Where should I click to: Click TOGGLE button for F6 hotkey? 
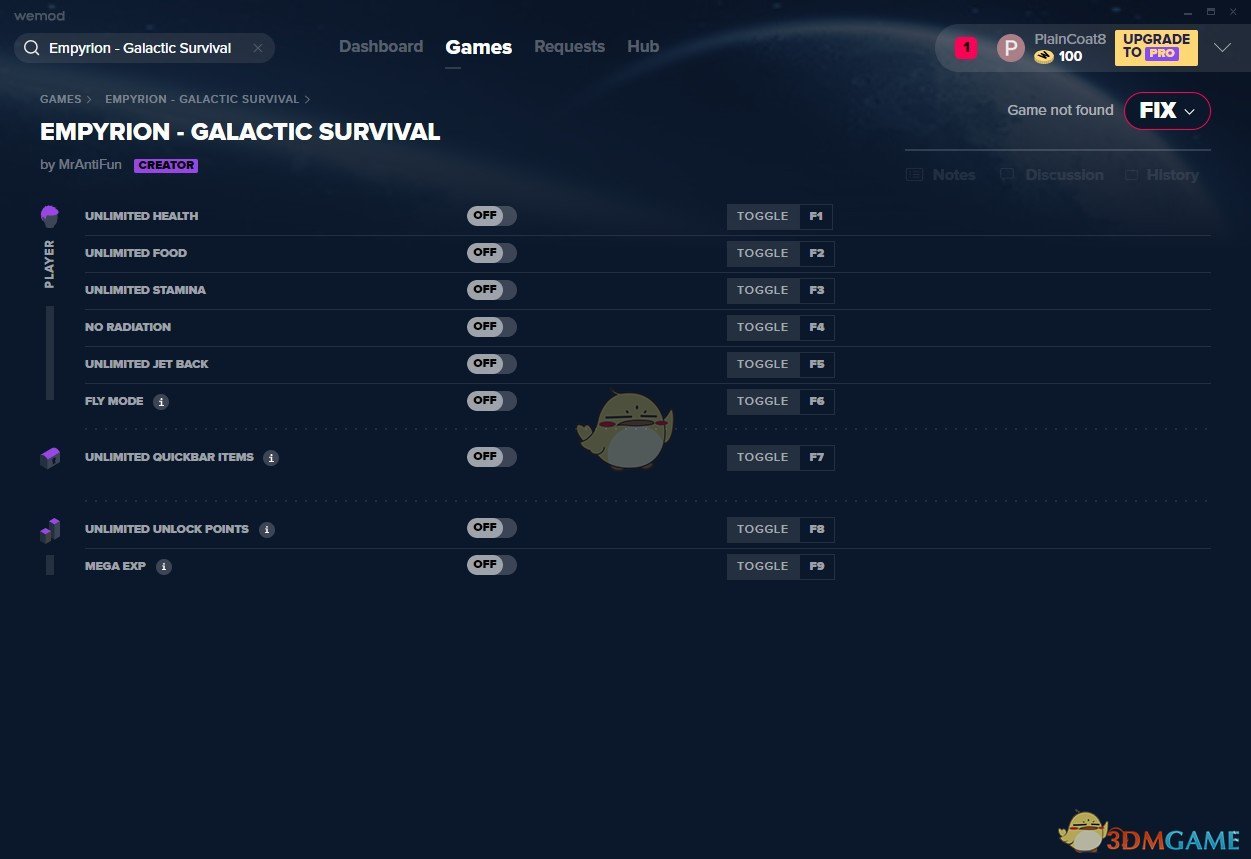[763, 402]
